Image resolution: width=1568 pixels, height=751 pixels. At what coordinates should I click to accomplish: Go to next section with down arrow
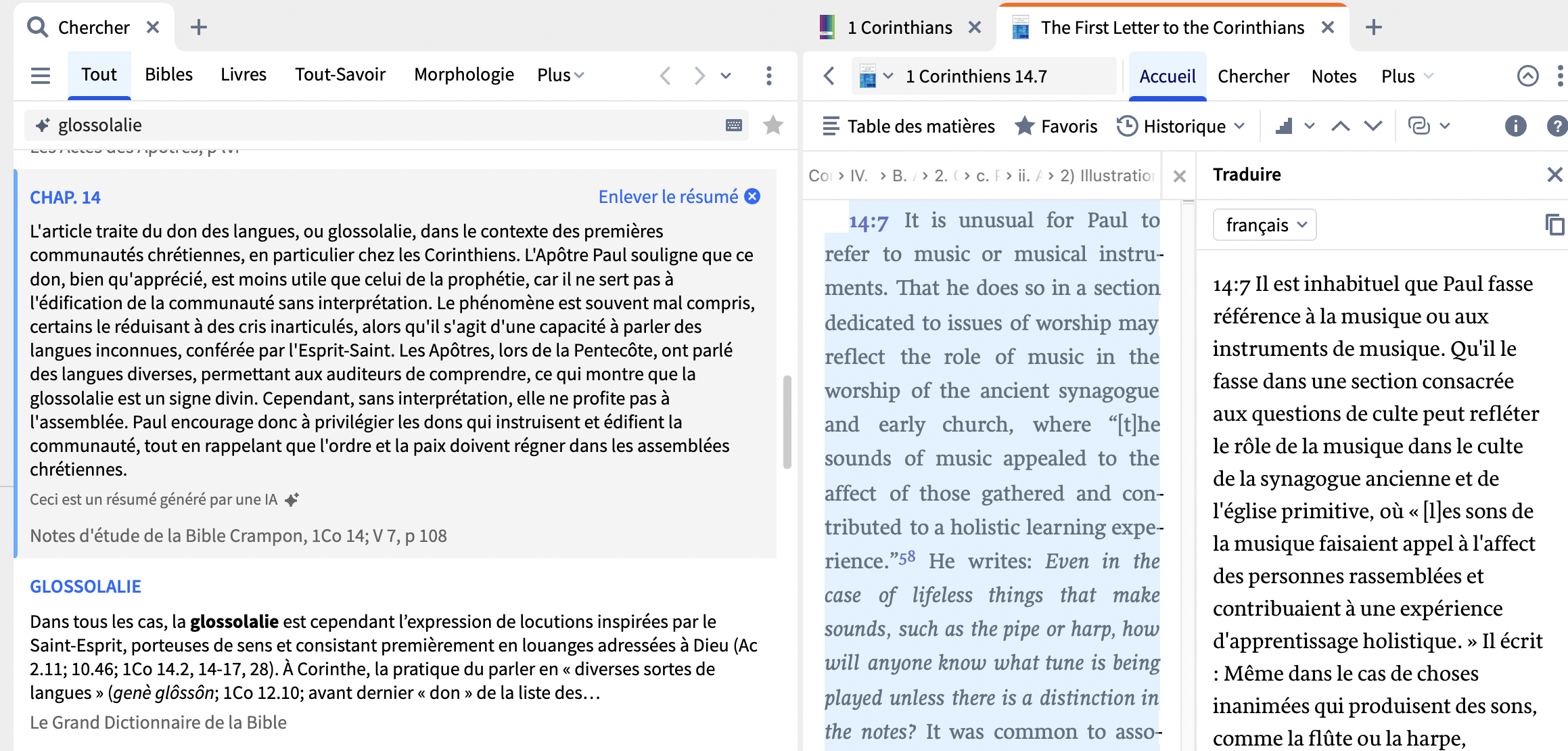pyautogui.click(x=1373, y=127)
